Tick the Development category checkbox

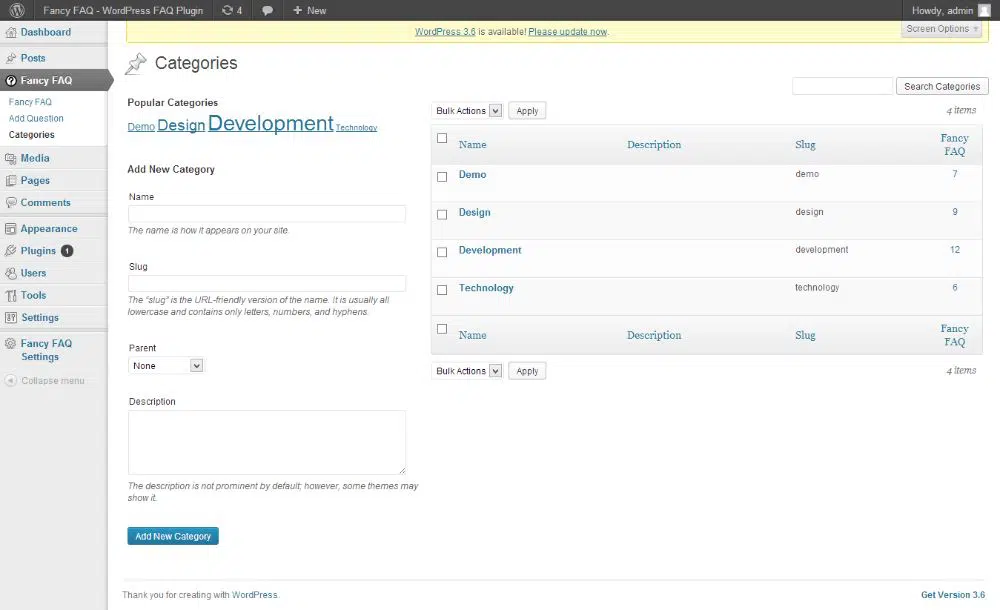[x=442, y=252]
